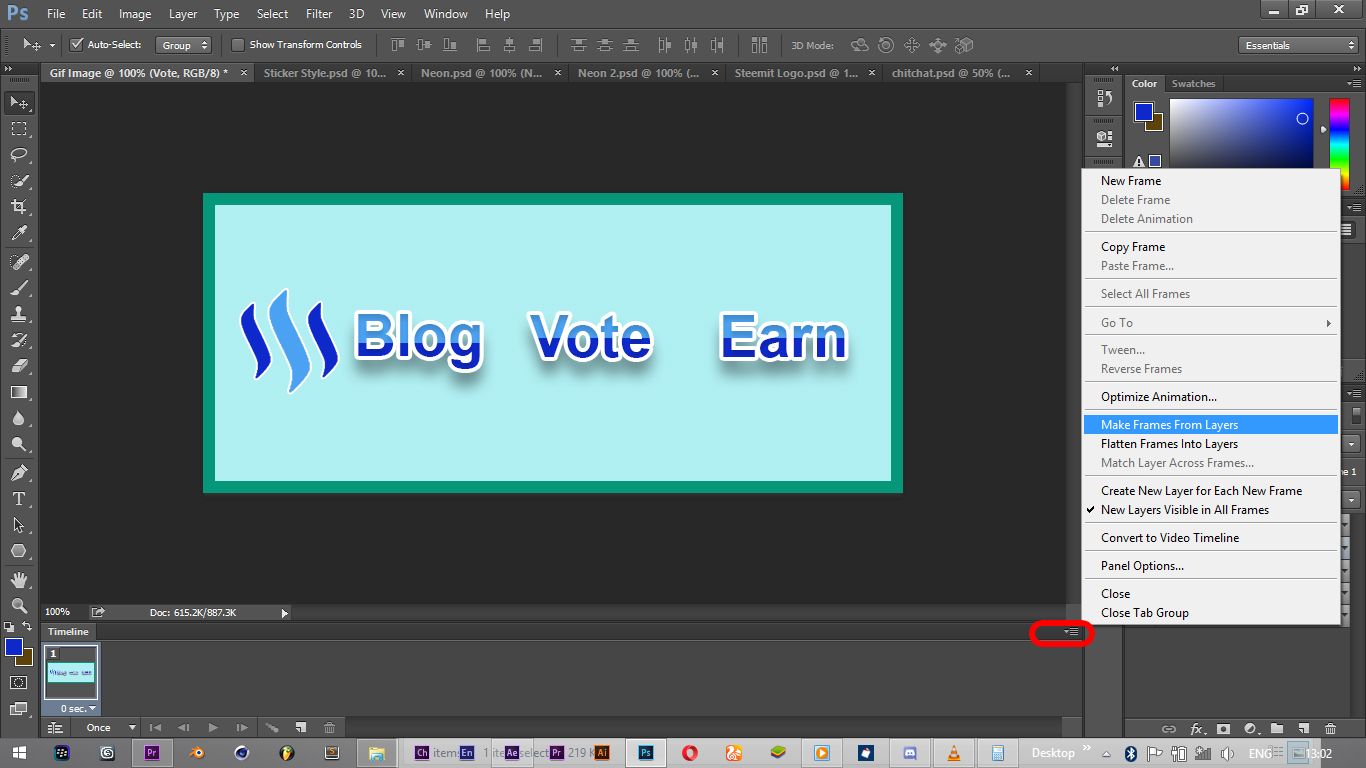The image size is (1366, 768).
Task: Choose Flatten Frames Into Layers
Action: tap(1210, 444)
